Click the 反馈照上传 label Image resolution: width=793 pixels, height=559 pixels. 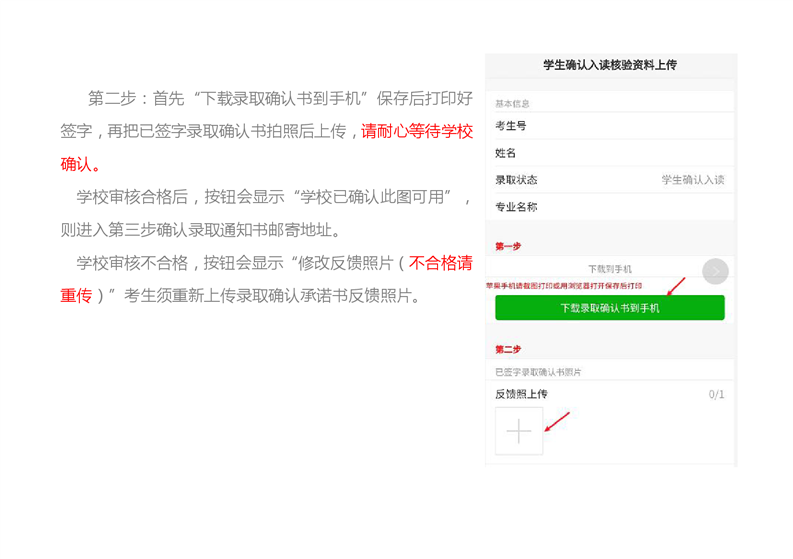[x=521, y=394]
